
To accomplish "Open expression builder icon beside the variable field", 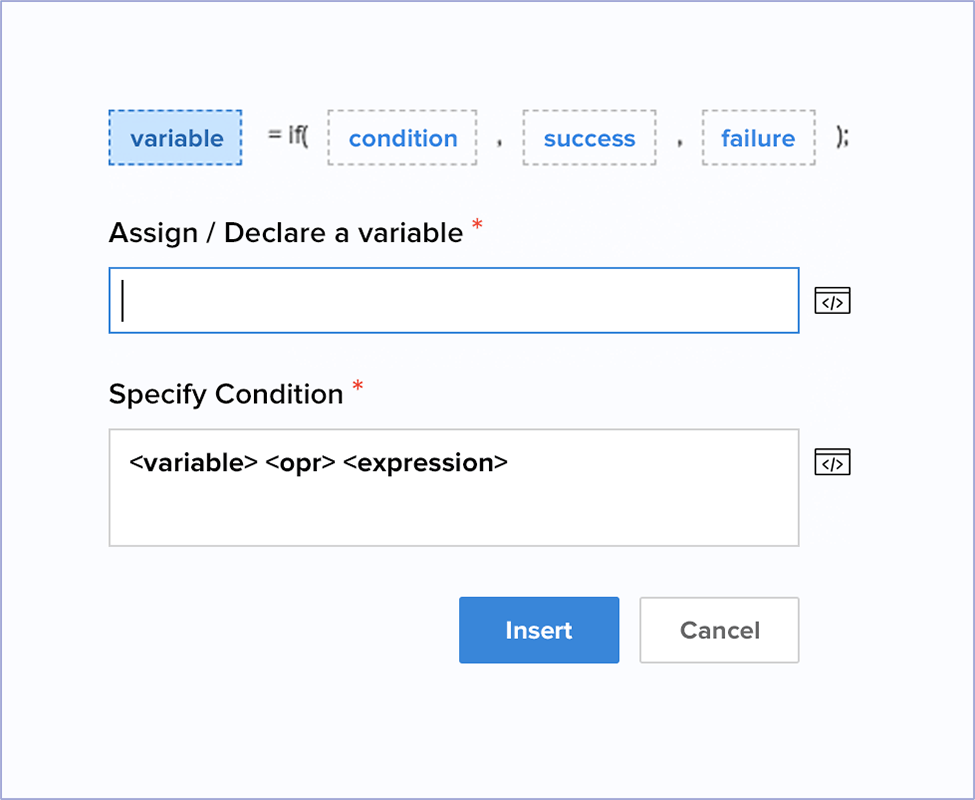I will [832, 300].
